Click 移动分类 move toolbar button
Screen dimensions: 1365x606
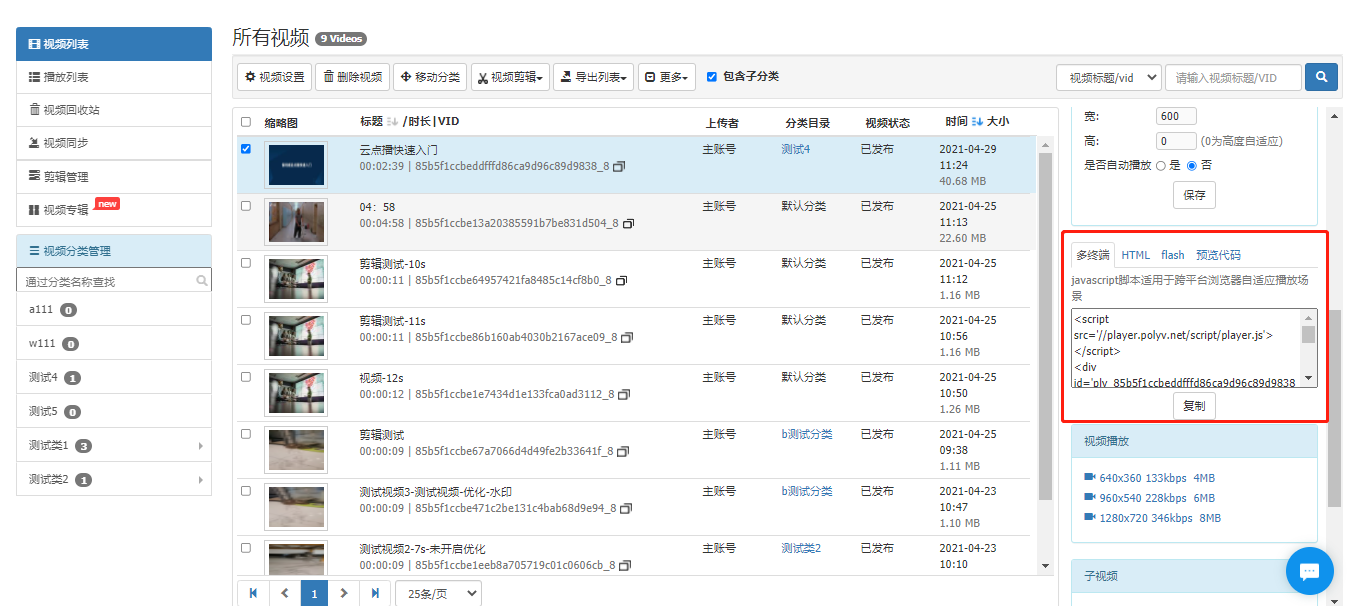(x=430, y=77)
